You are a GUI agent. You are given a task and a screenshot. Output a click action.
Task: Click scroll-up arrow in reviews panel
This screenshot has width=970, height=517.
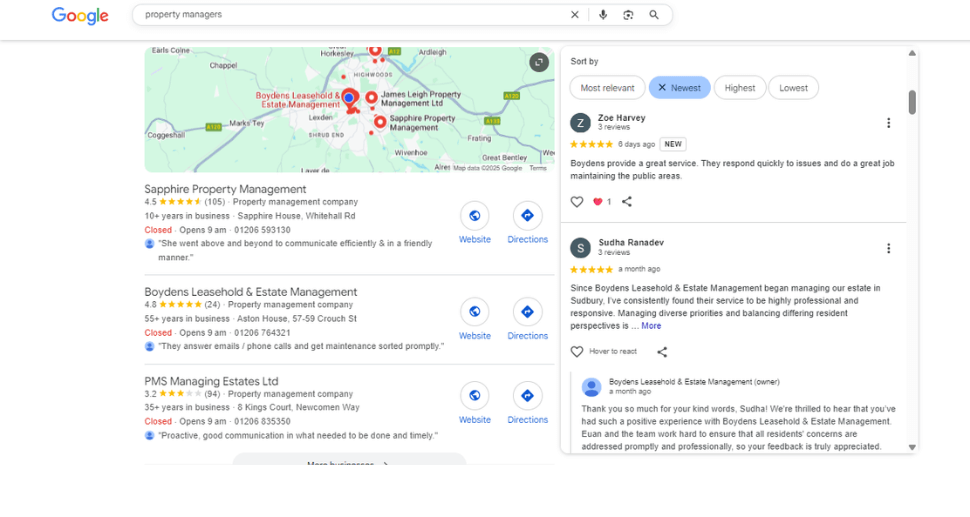pyautogui.click(x=912, y=53)
